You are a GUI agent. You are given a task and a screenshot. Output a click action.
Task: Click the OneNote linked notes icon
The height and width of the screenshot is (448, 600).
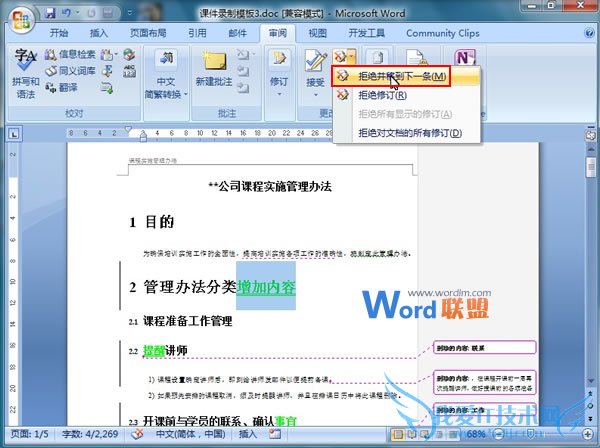465,57
